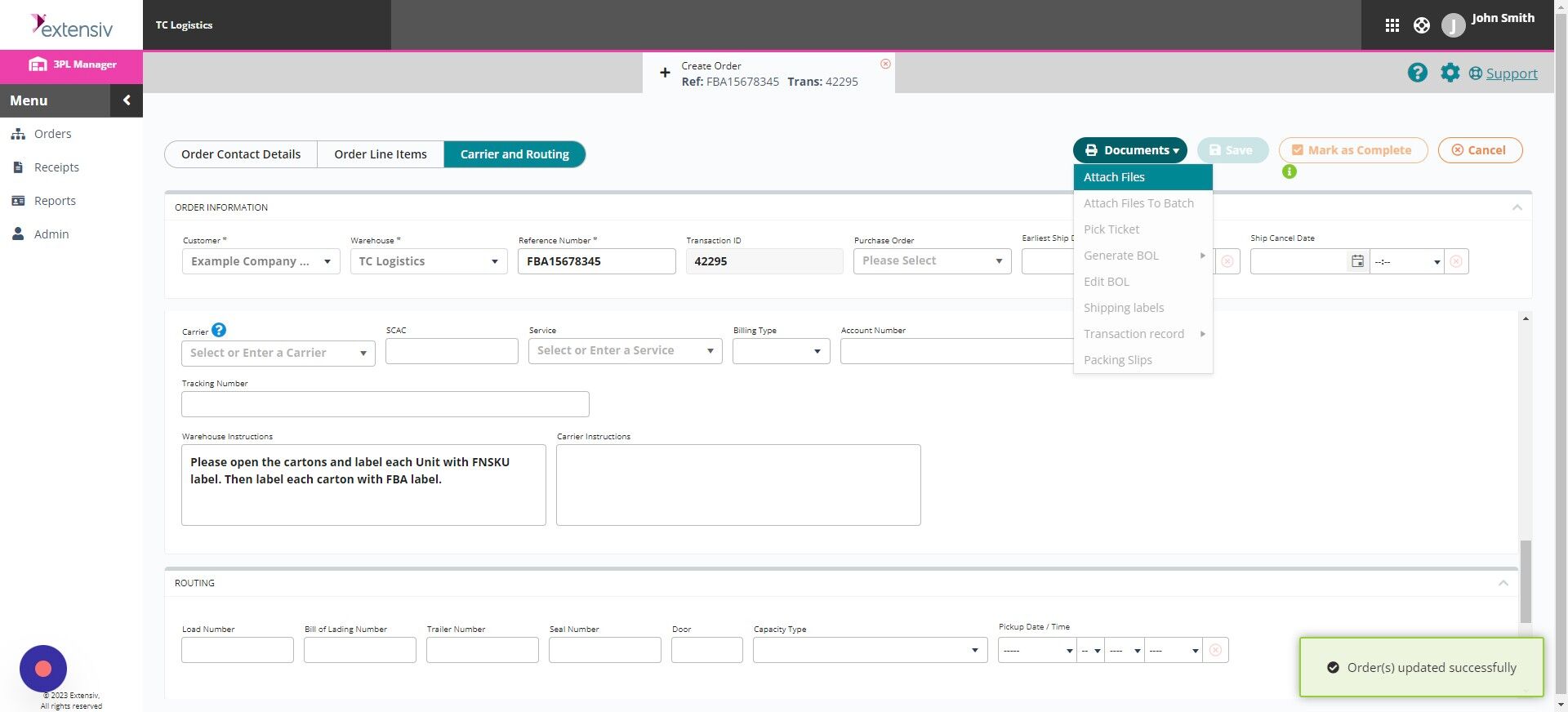Click the lifebuoy help icon in header
The height and width of the screenshot is (712, 1568).
(x=1422, y=25)
